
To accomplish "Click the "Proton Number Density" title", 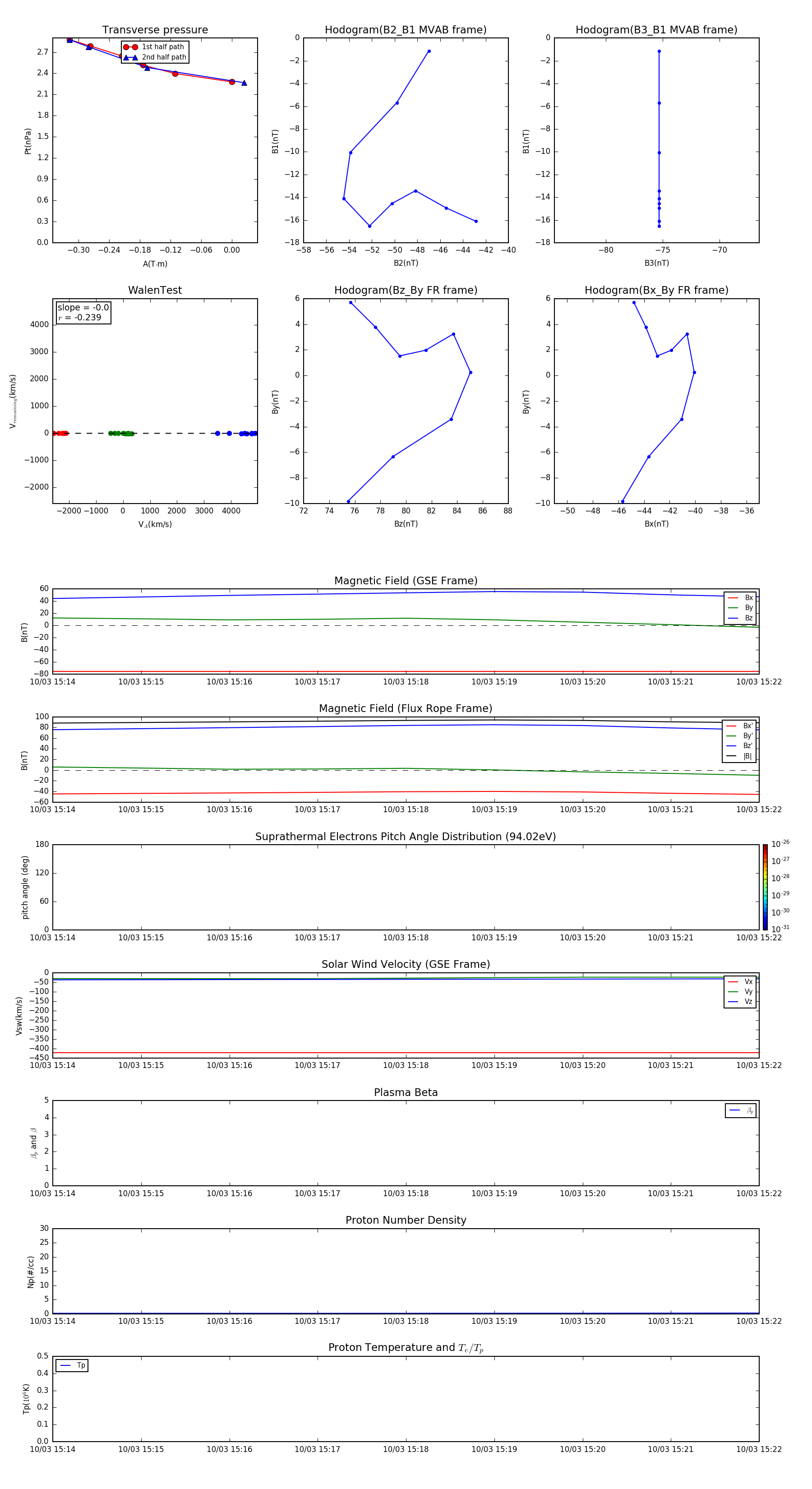I will (x=406, y=1220).
